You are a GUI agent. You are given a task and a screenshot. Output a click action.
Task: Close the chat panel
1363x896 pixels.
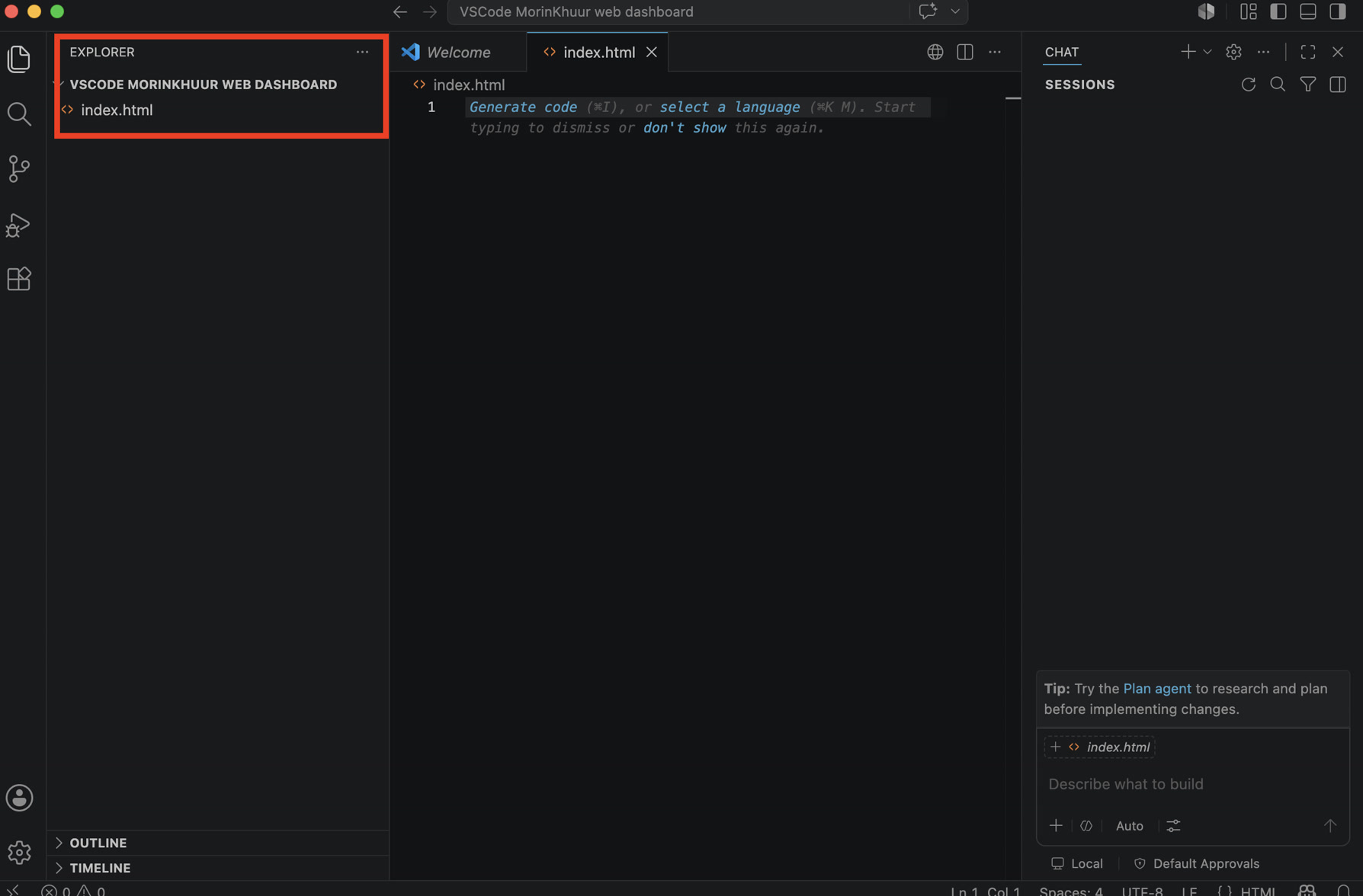coord(1338,52)
